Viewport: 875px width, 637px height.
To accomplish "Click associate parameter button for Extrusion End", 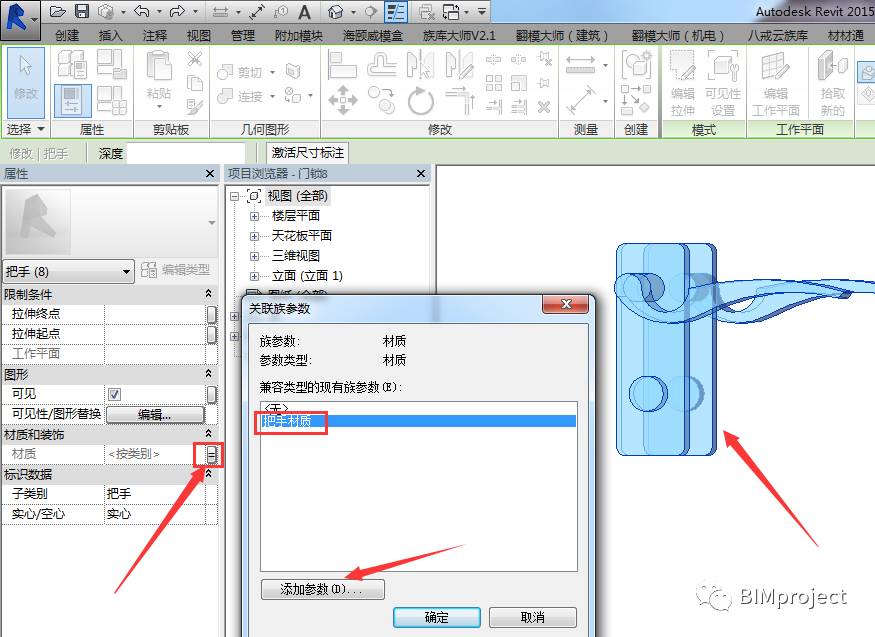I will point(211,314).
